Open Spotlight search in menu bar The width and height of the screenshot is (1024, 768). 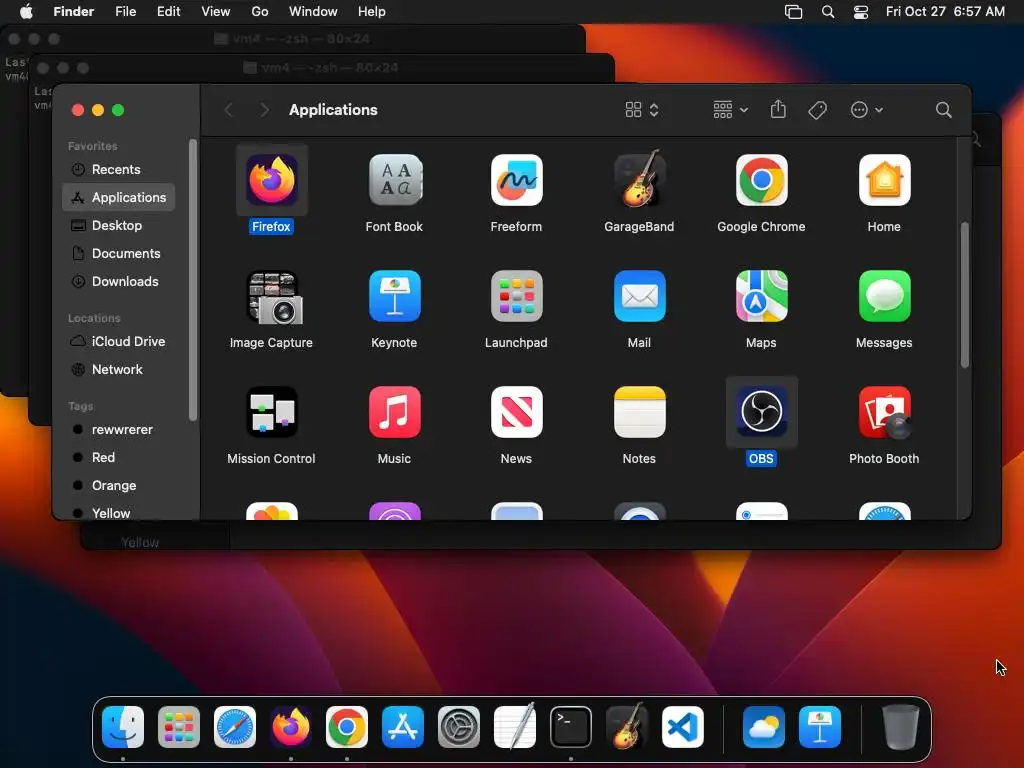pos(827,11)
